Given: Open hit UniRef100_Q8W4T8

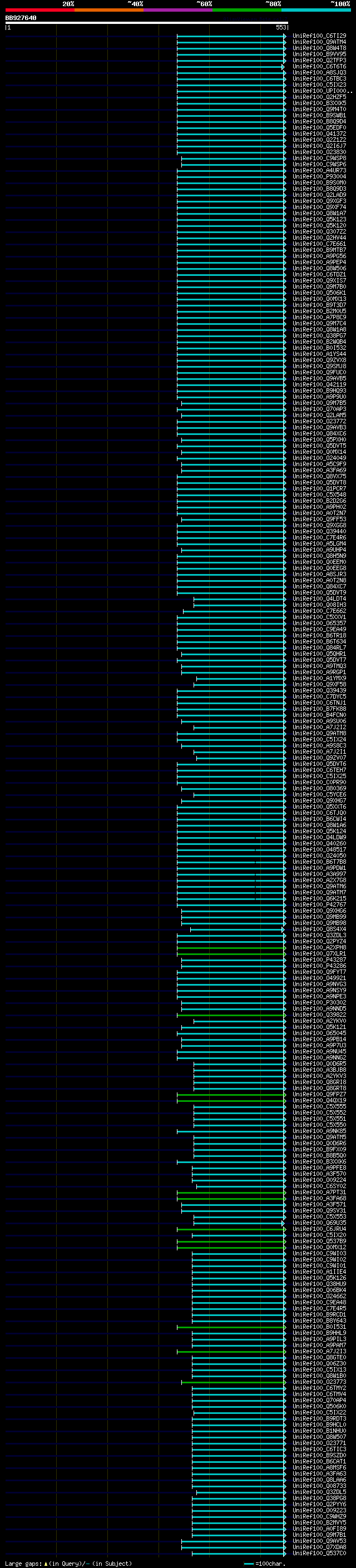Looking at the screenshot, I should (x=319, y=49).
